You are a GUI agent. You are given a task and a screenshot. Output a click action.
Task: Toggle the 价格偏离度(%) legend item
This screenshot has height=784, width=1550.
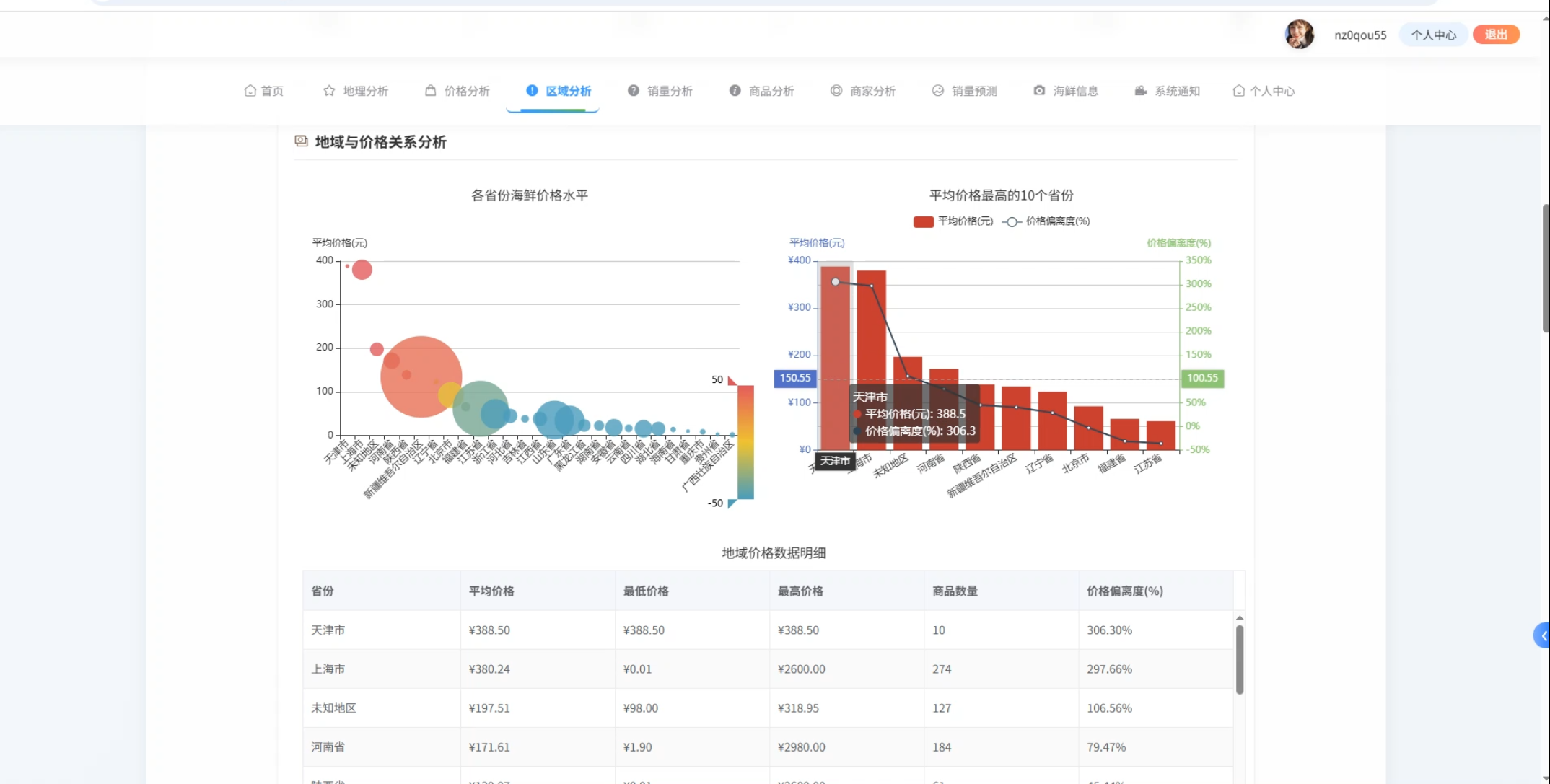pyautogui.click(x=1046, y=221)
